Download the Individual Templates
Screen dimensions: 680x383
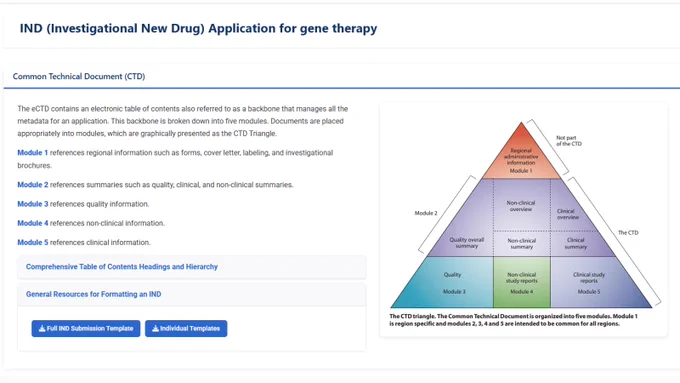pyautogui.click(x=186, y=328)
